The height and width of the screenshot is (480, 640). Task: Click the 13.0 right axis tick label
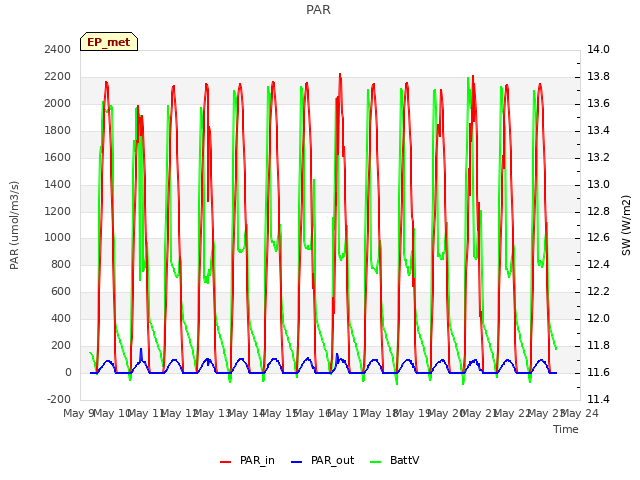(598, 184)
